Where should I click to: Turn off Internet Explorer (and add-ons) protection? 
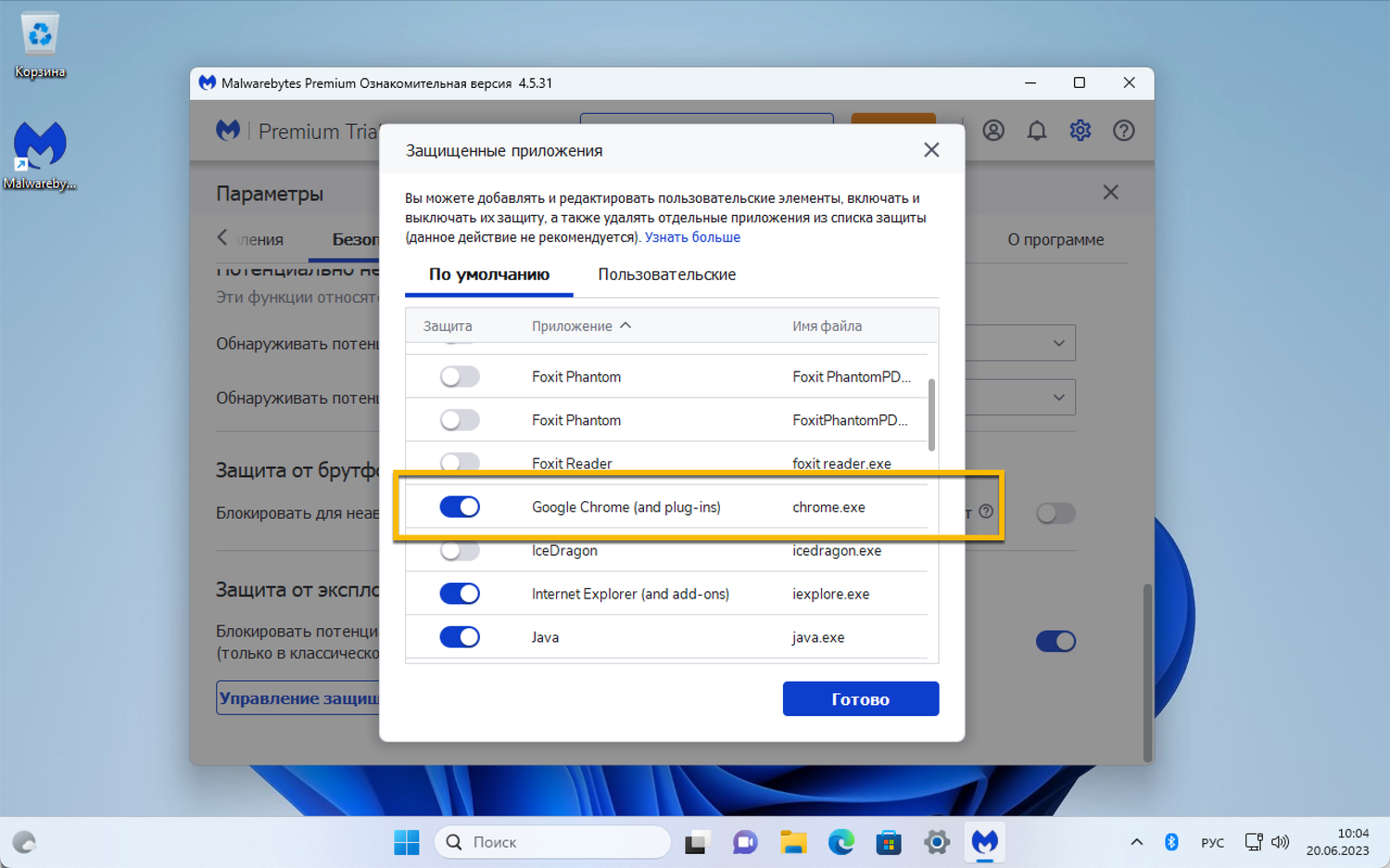coord(460,594)
